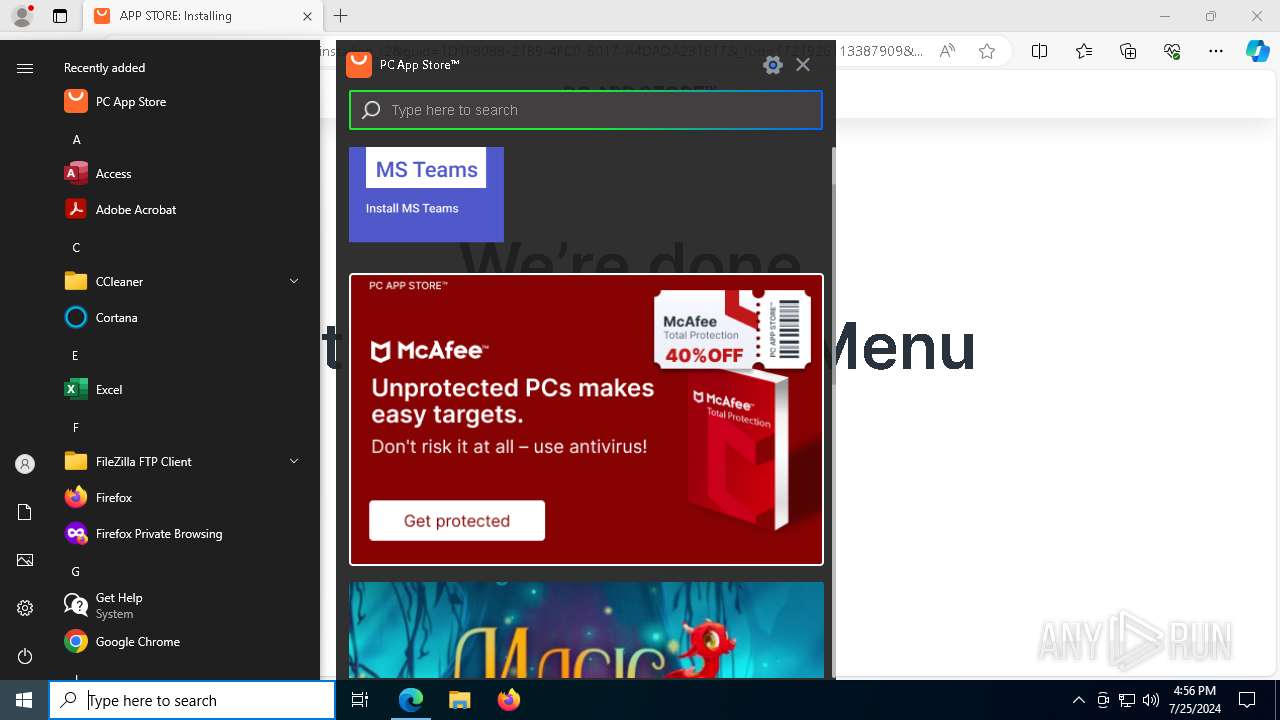1280x720 pixels.
Task: Click the taskbar clock showing 4:56 PM
Action: click(x=1194, y=700)
